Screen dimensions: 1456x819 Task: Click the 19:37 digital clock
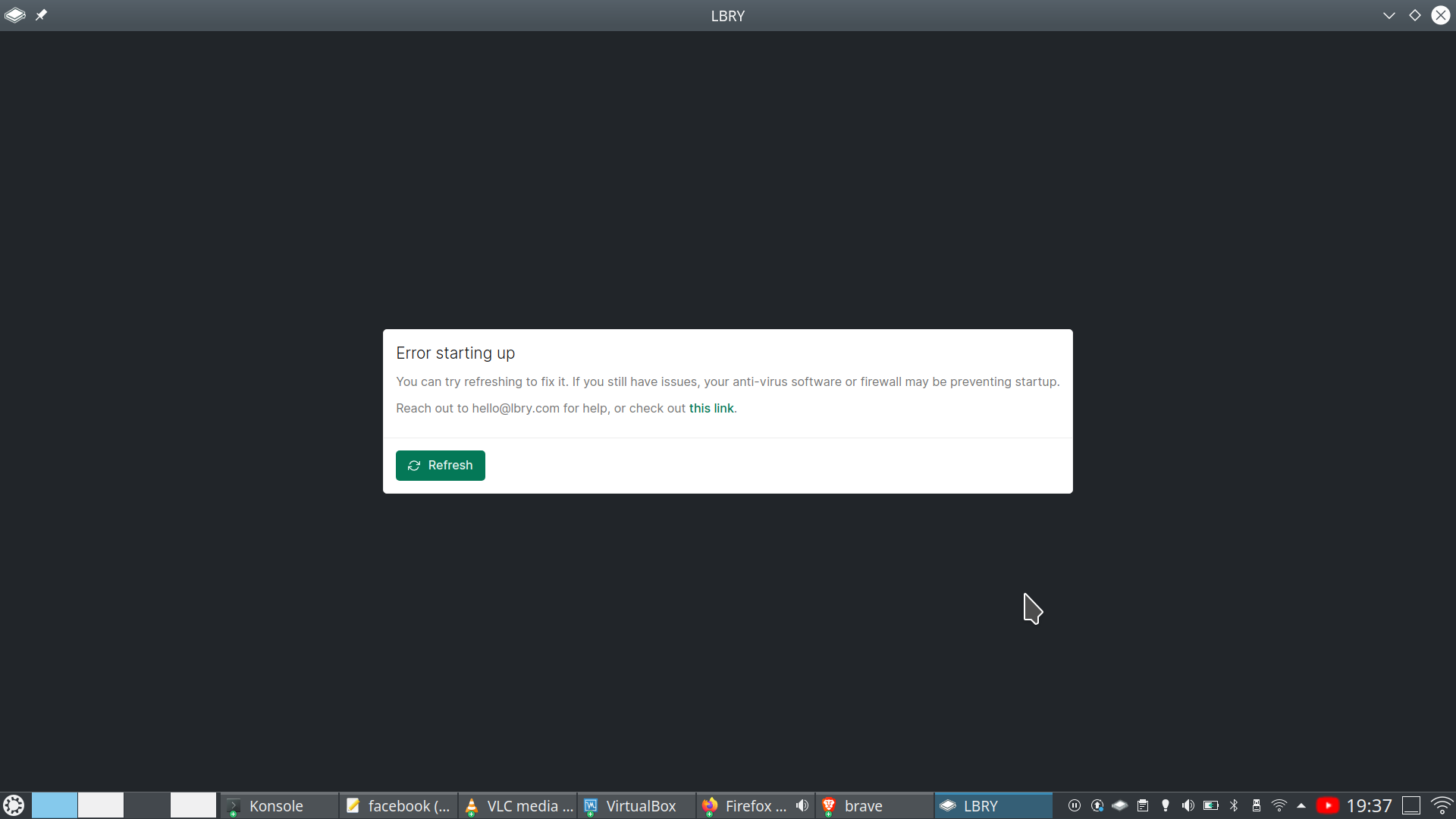(x=1370, y=805)
